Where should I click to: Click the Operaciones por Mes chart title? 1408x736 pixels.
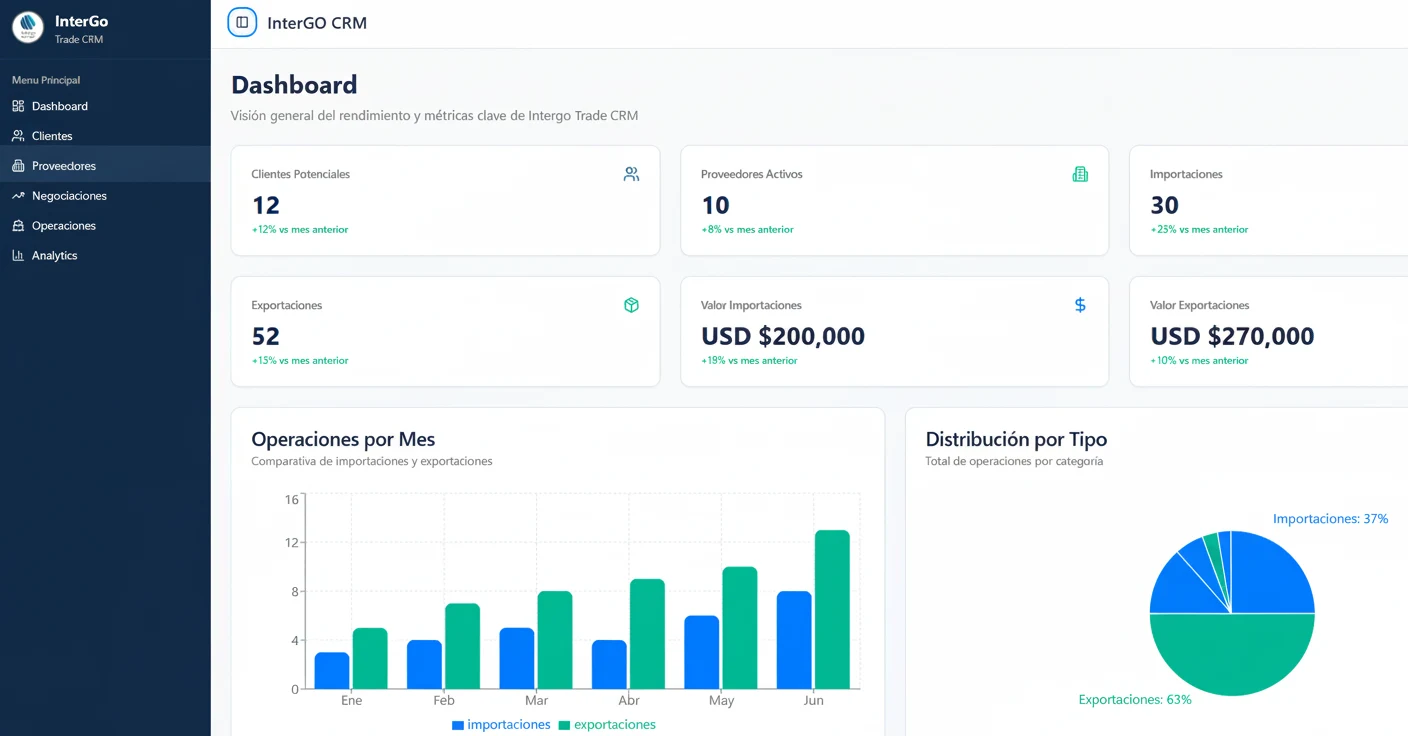coord(343,439)
